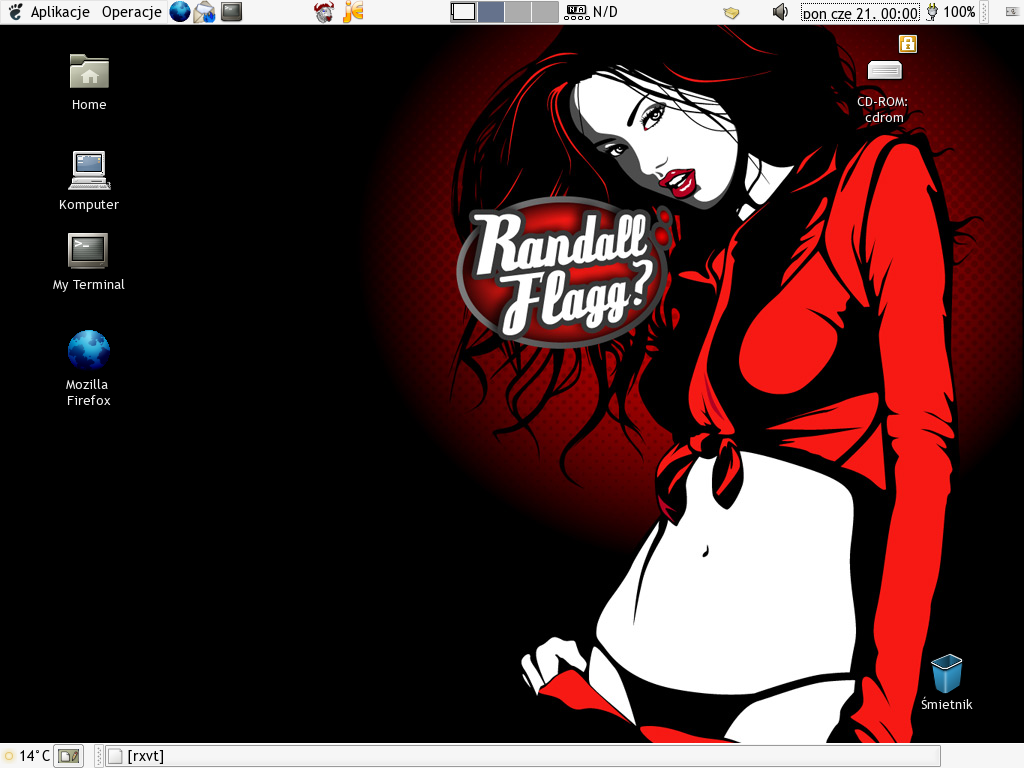
Task: Click the sticky notes applet button
Action: [x=69, y=756]
